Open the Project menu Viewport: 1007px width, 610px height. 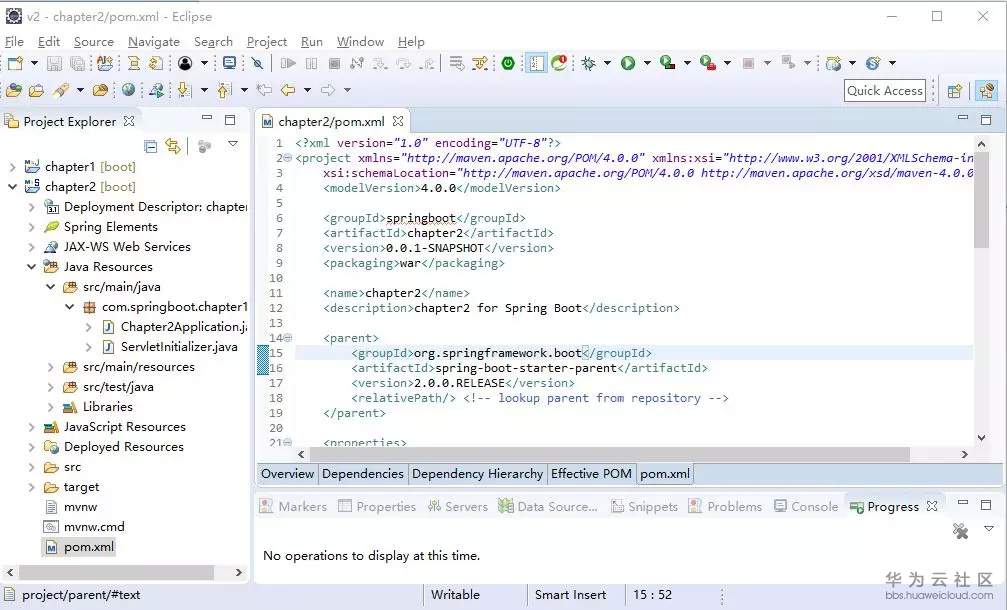click(266, 42)
